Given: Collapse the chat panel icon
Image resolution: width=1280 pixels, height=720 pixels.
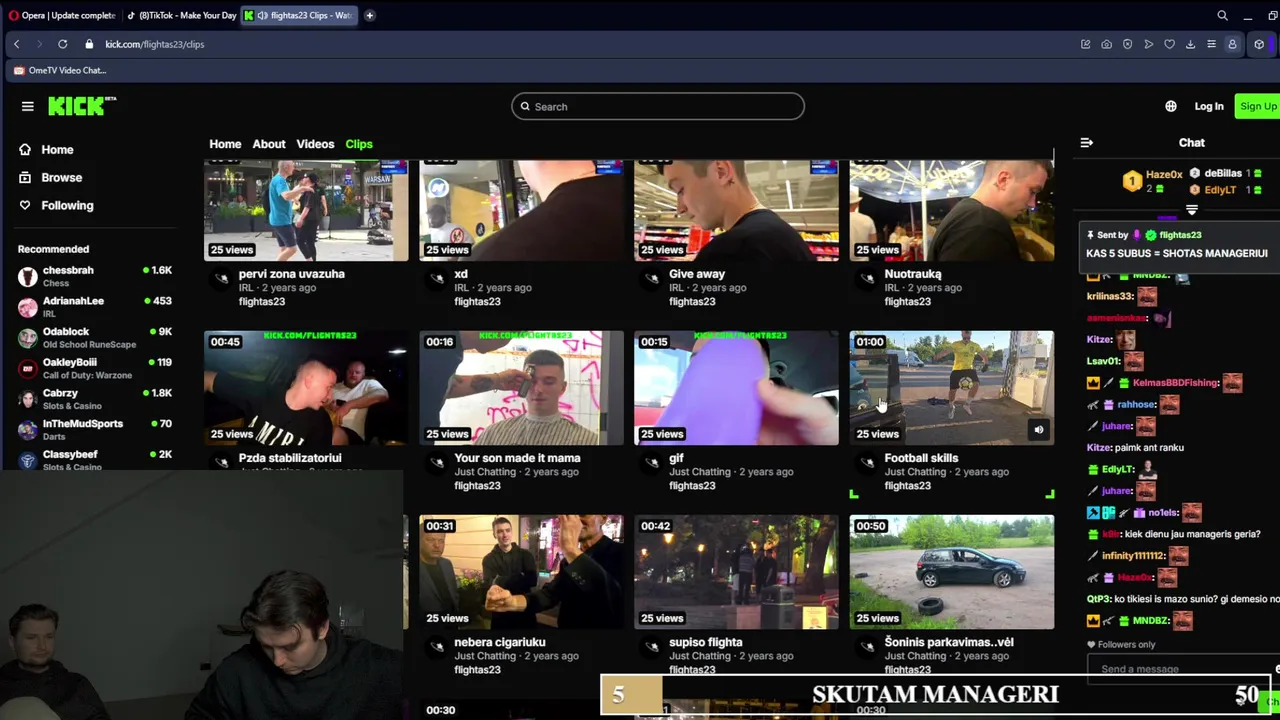Looking at the screenshot, I should [1086, 143].
